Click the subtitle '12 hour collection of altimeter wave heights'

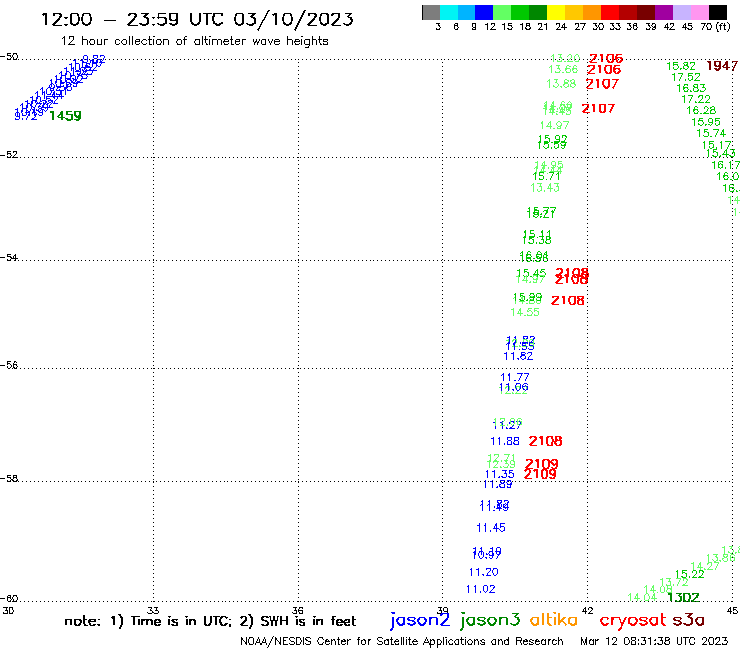(194, 41)
